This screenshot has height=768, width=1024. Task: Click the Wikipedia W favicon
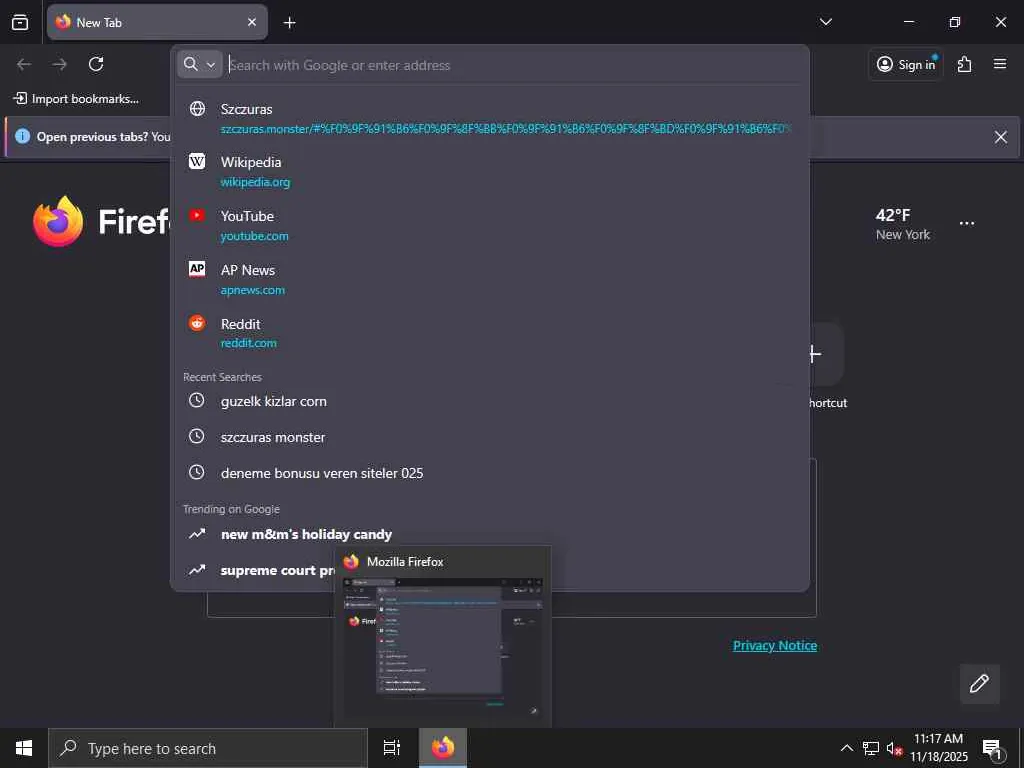click(x=197, y=161)
